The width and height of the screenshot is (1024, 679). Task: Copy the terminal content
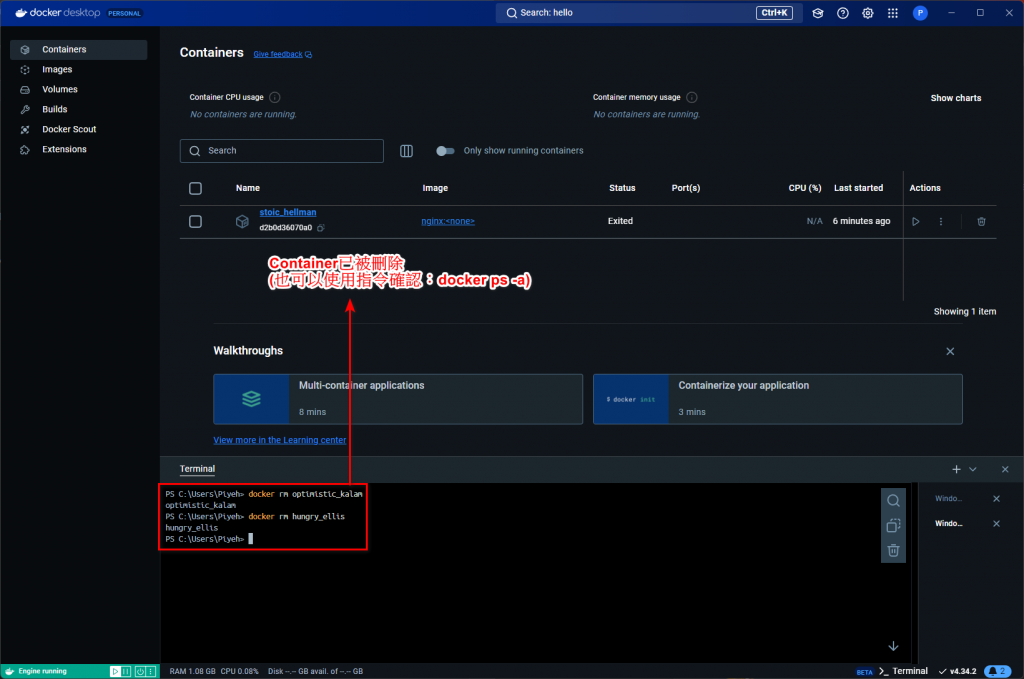point(893,526)
